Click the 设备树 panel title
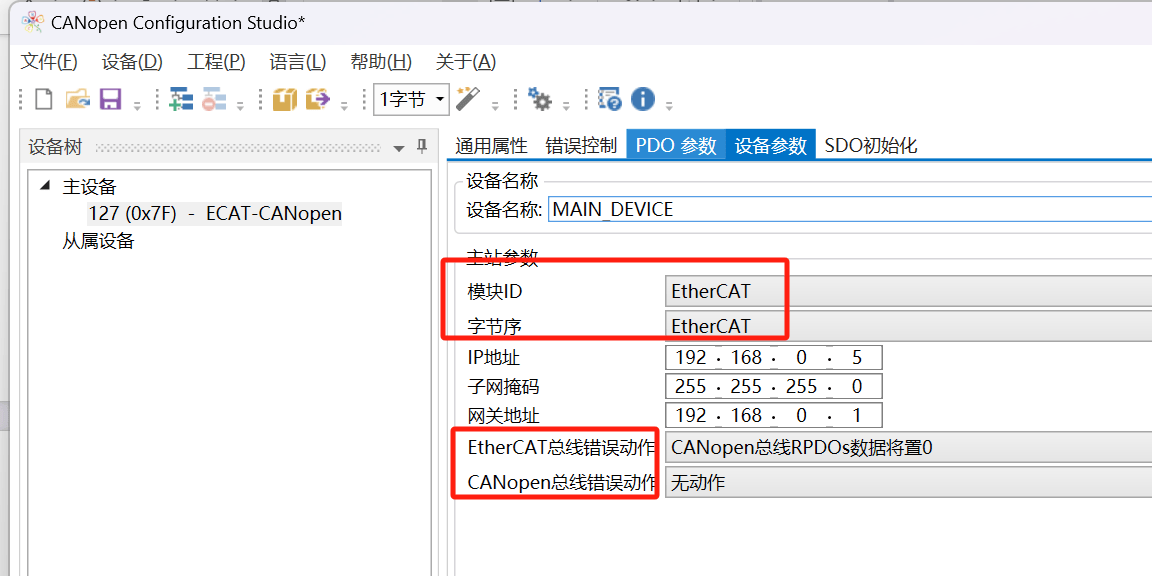 (55, 148)
